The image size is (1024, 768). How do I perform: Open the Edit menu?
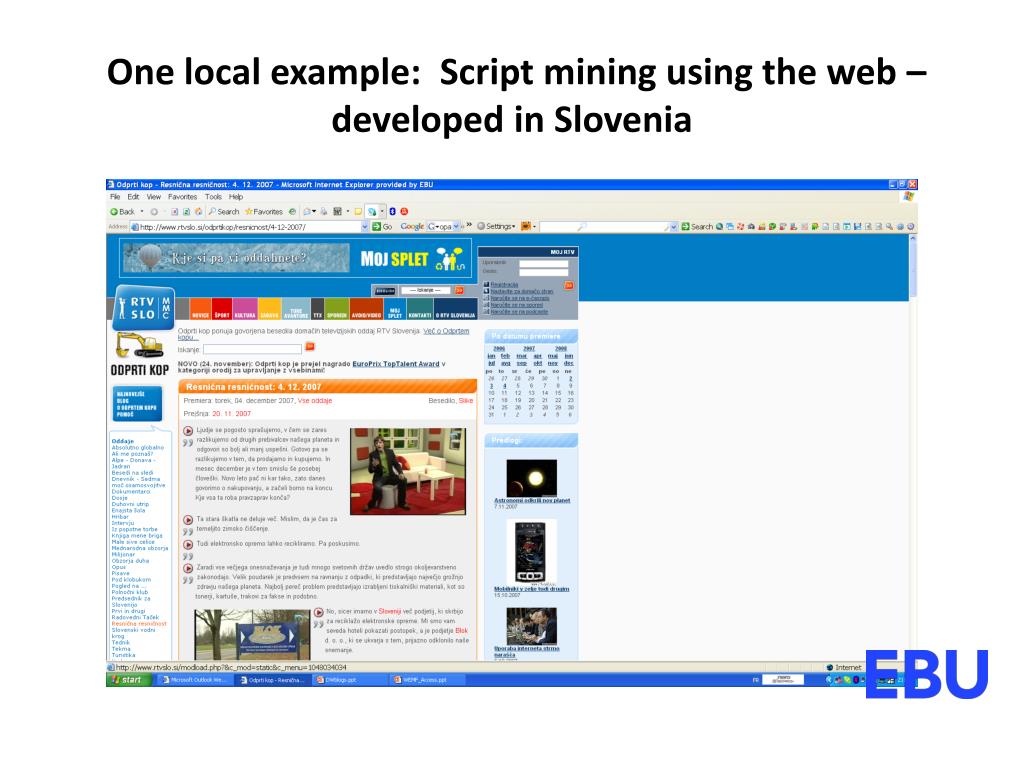[x=133, y=197]
